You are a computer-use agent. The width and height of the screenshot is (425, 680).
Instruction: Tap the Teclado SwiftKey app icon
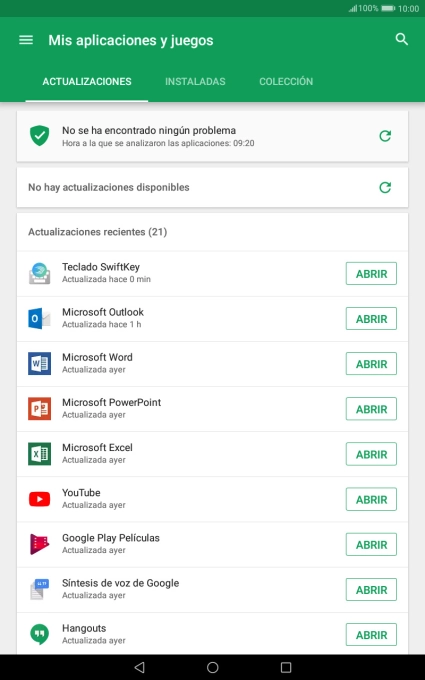click(39, 274)
